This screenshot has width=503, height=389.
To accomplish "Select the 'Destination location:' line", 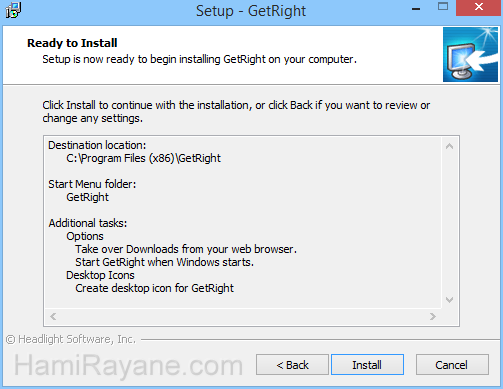I will 97,145.
